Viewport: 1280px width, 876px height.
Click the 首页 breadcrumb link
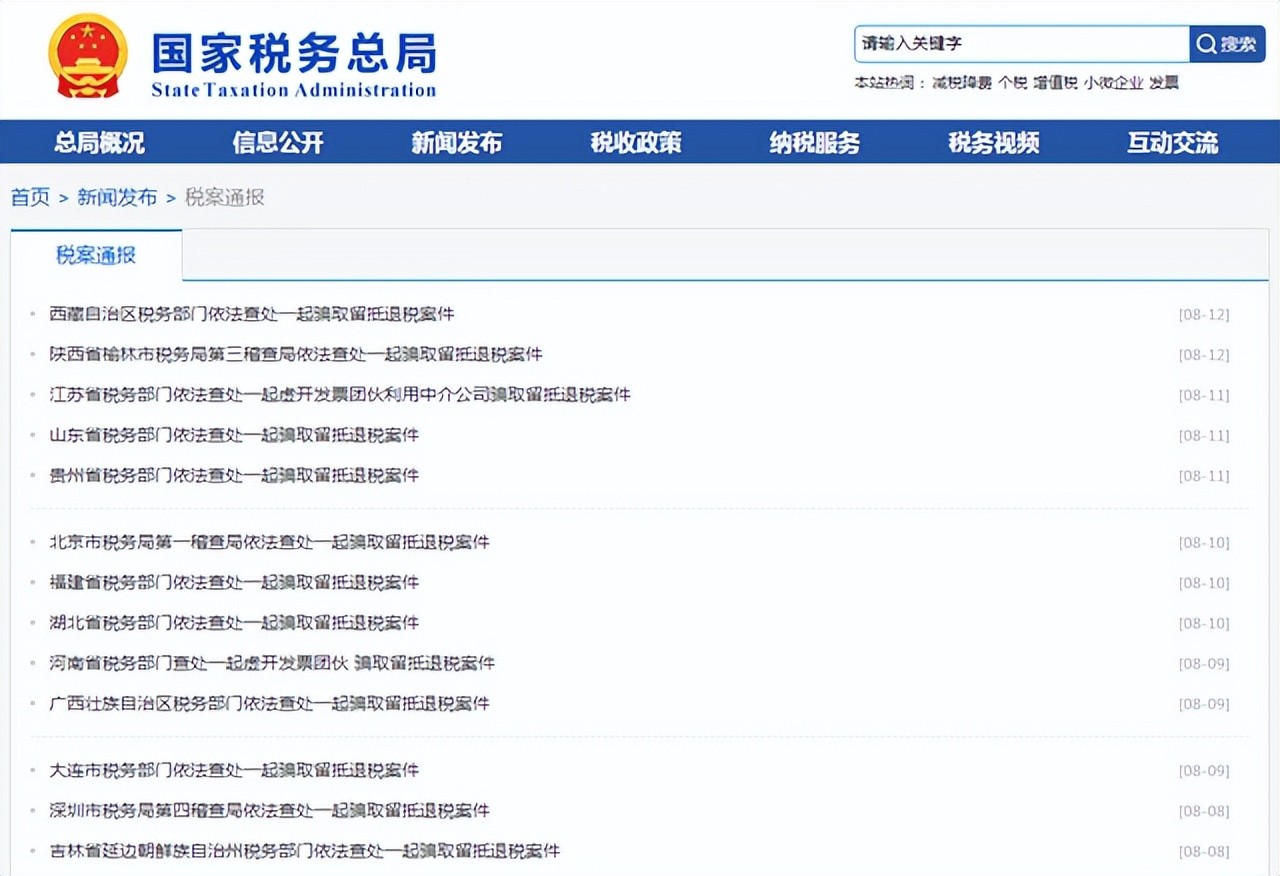coord(30,198)
